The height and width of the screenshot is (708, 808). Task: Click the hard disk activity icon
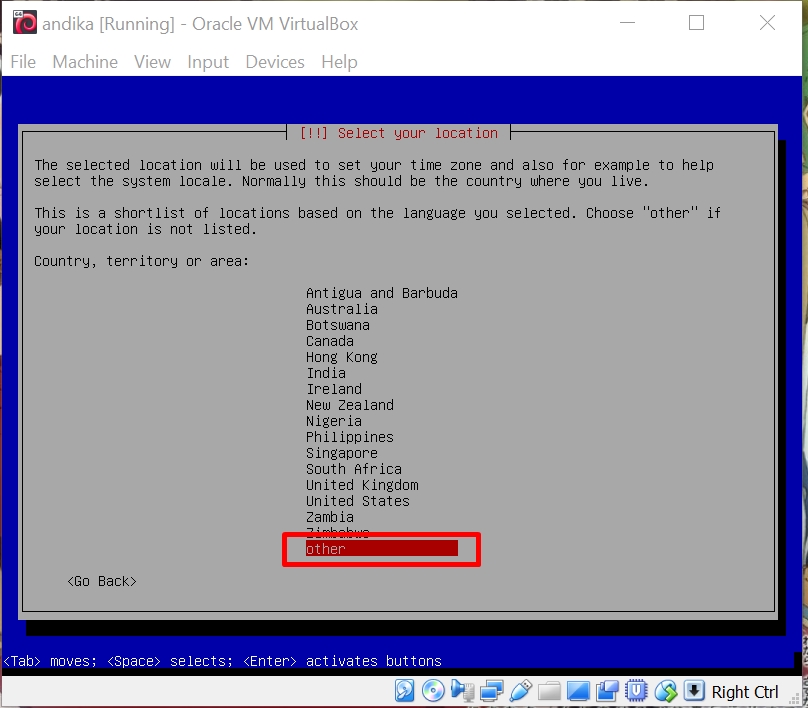coord(405,691)
